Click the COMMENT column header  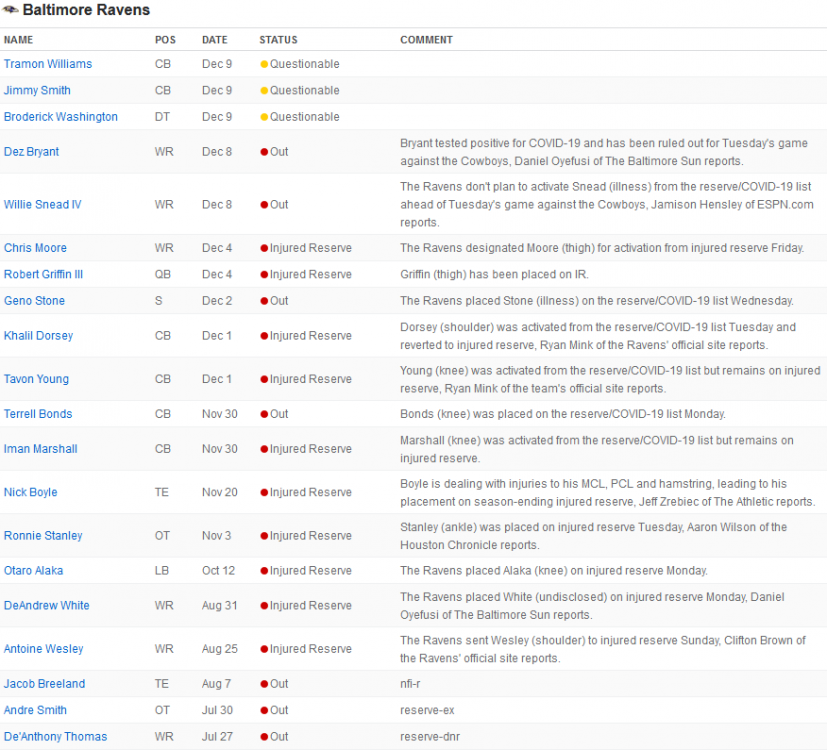(426, 40)
